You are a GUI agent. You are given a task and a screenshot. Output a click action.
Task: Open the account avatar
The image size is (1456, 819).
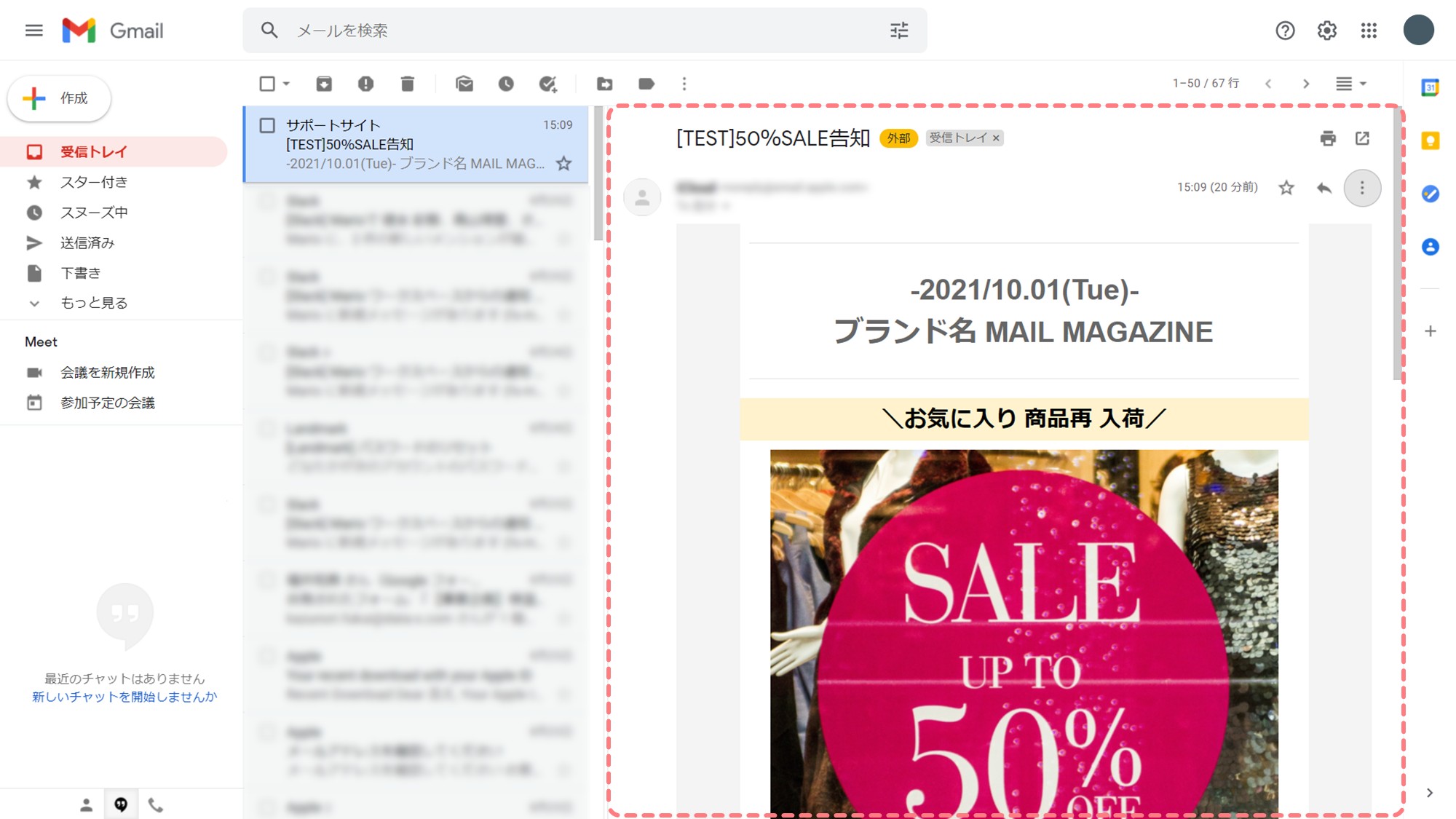[1418, 31]
